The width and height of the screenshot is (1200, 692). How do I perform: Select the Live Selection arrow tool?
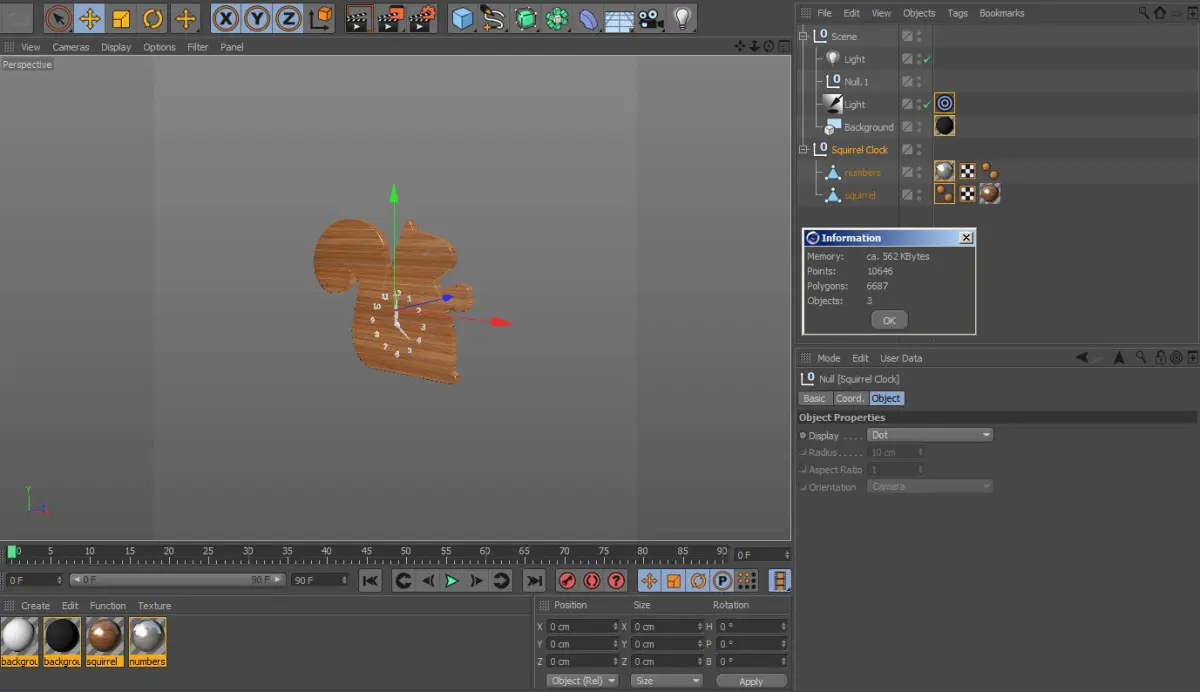[59, 18]
